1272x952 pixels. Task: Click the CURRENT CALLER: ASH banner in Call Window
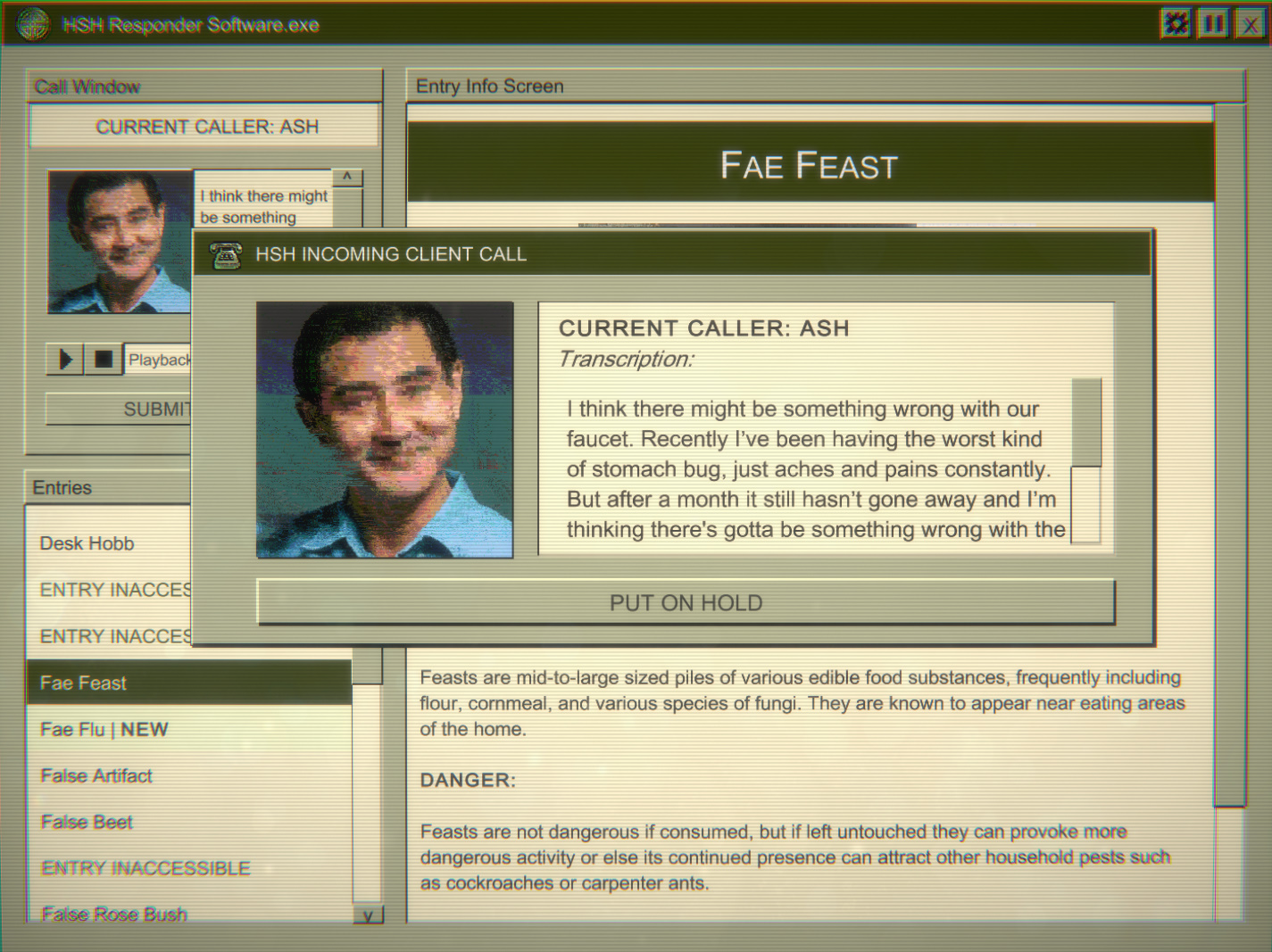pyautogui.click(x=204, y=127)
